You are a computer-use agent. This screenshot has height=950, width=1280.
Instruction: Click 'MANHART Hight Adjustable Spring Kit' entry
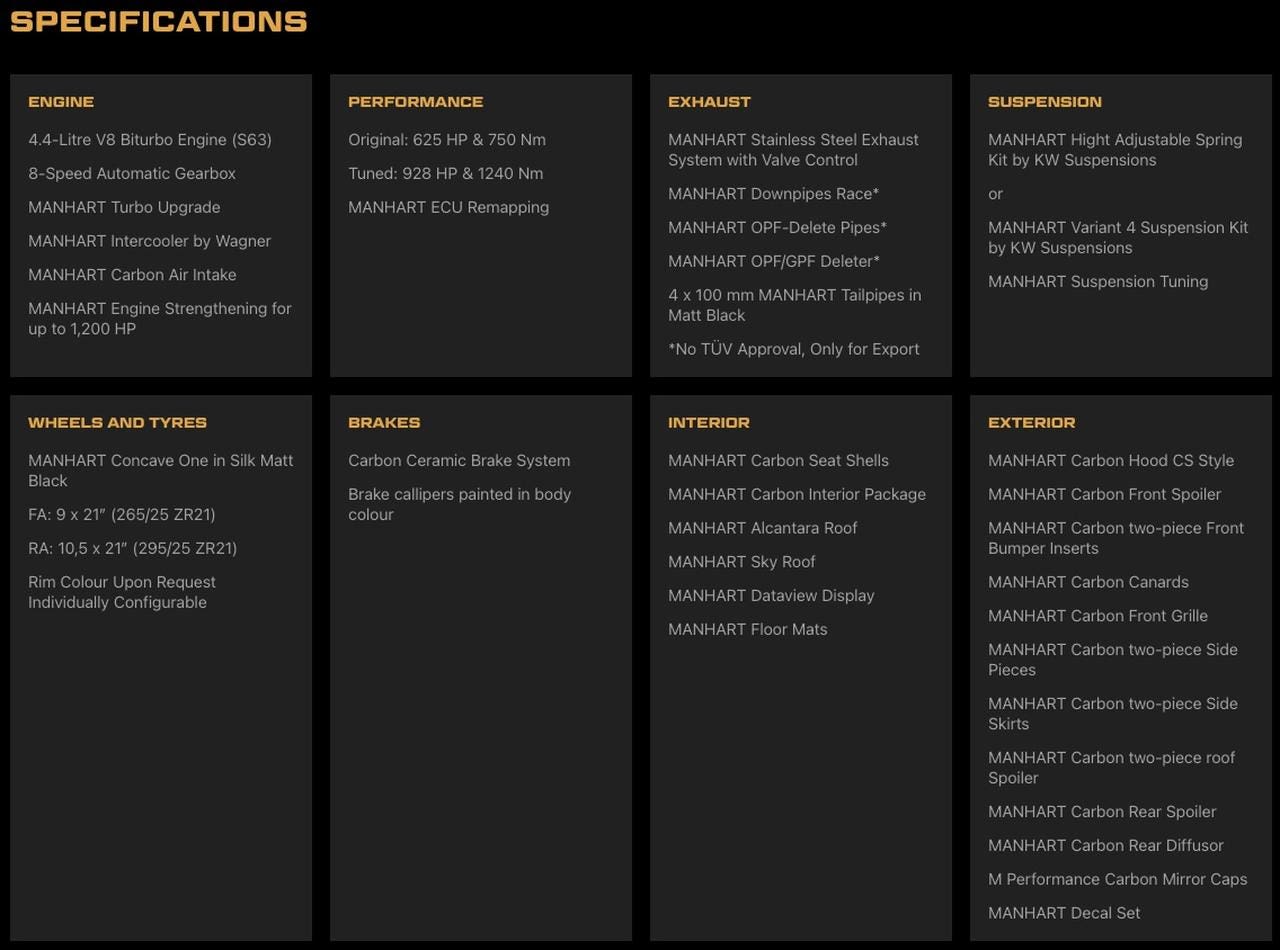(x=1115, y=150)
